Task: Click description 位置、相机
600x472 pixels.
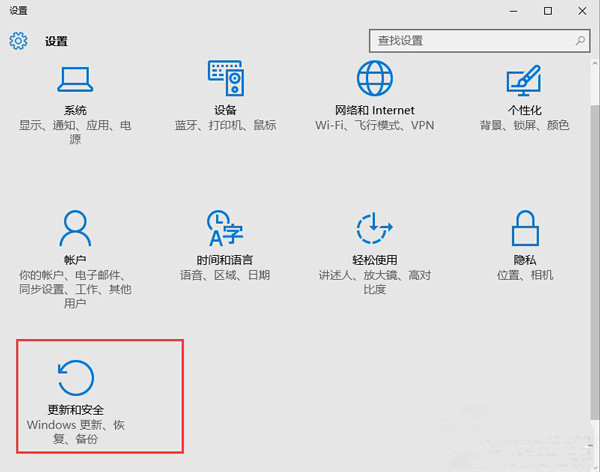Action: tap(525, 275)
